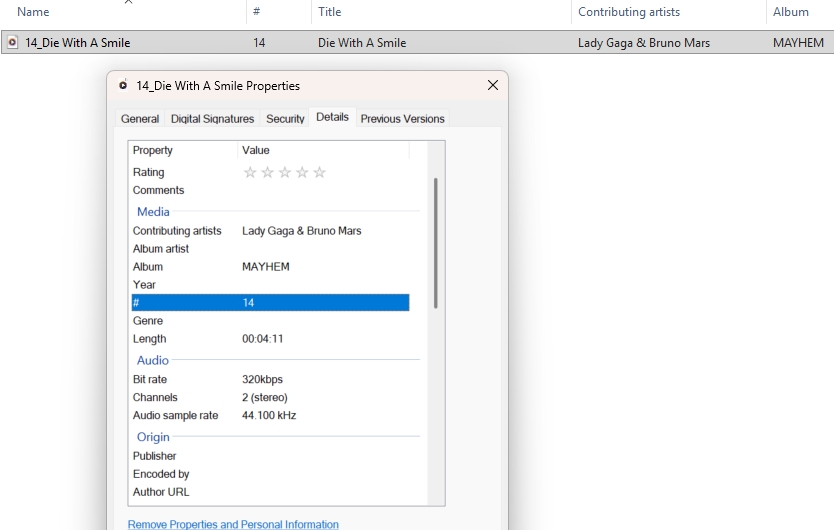Click the audio file icon for 14_Die With A Smile

[x=12, y=43]
